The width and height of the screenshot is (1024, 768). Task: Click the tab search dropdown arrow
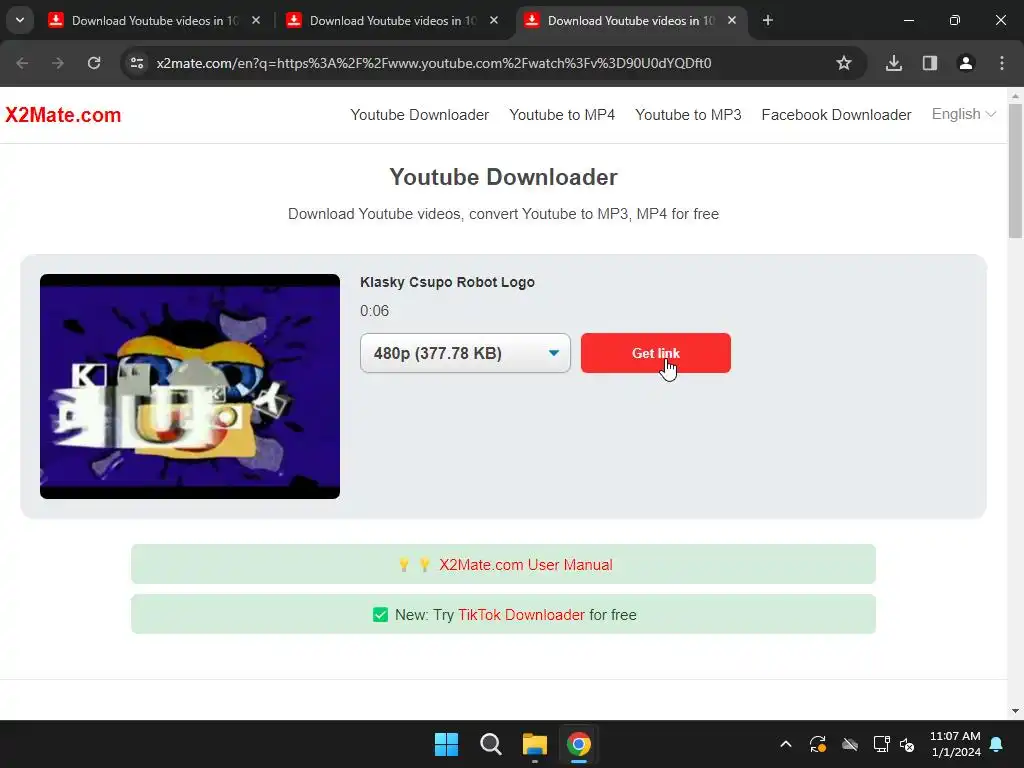20,20
